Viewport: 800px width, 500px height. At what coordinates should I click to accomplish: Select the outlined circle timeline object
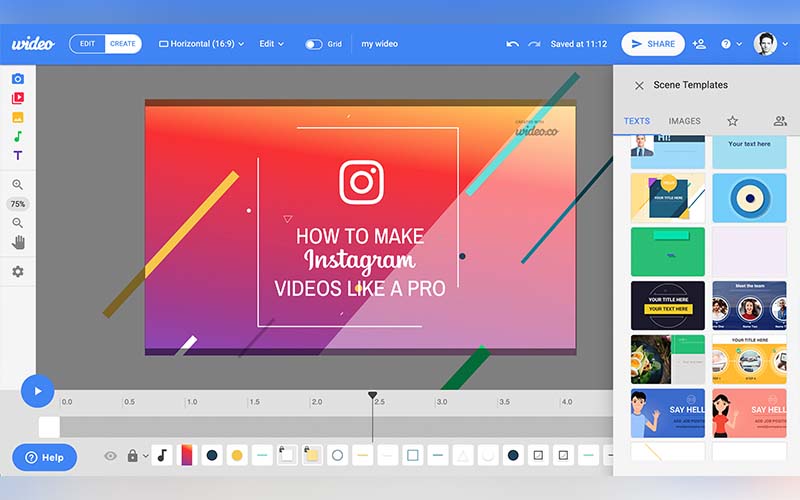coord(337,455)
